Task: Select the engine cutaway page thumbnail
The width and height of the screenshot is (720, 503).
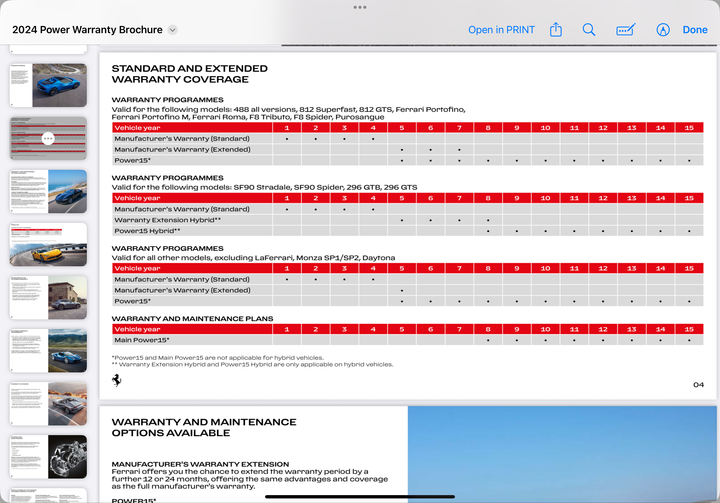Action: (x=48, y=457)
